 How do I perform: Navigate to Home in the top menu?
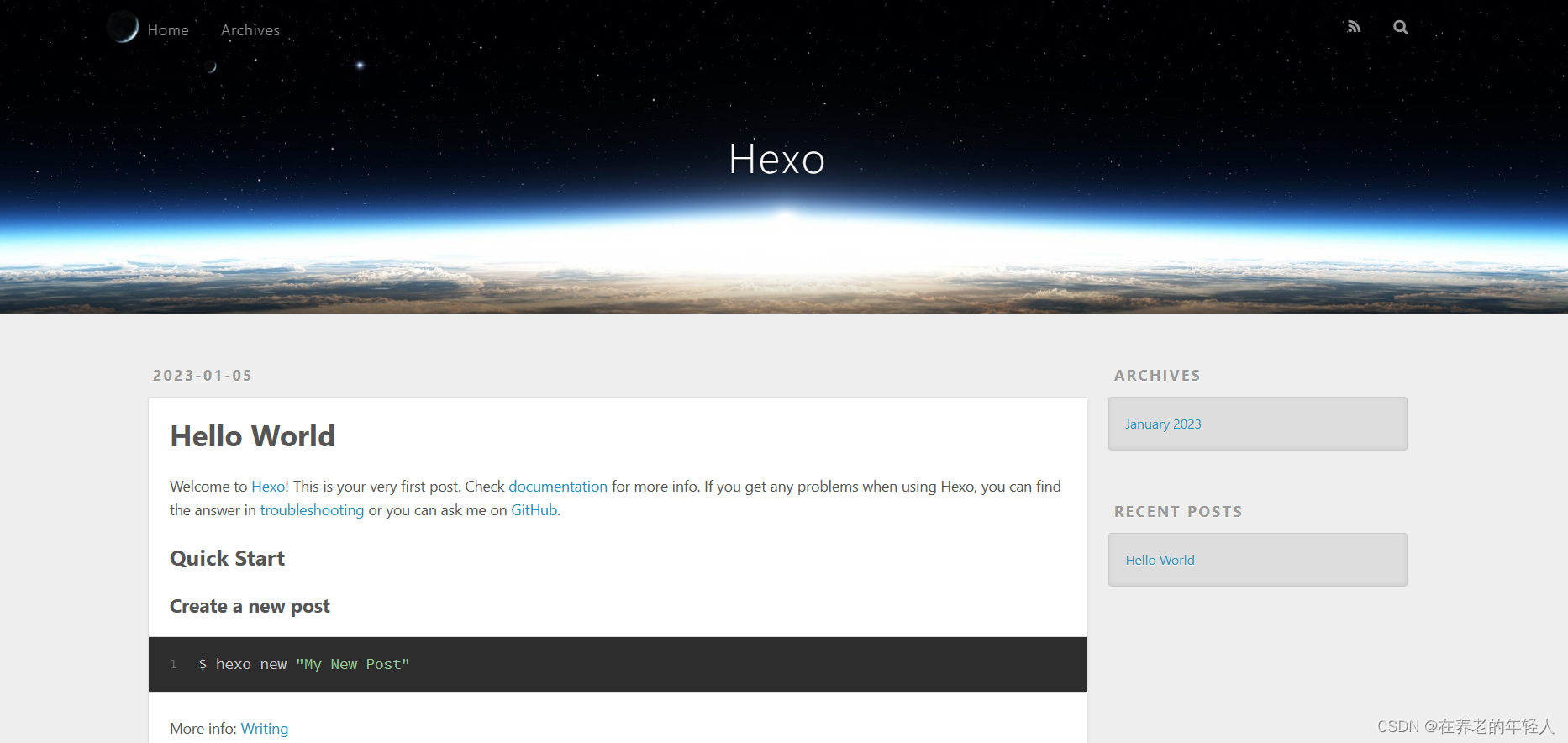pyautogui.click(x=168, y=29)
